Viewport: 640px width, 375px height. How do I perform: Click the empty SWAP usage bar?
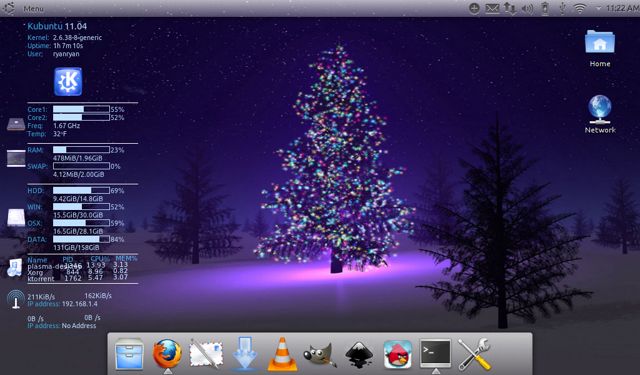[81, 166]
